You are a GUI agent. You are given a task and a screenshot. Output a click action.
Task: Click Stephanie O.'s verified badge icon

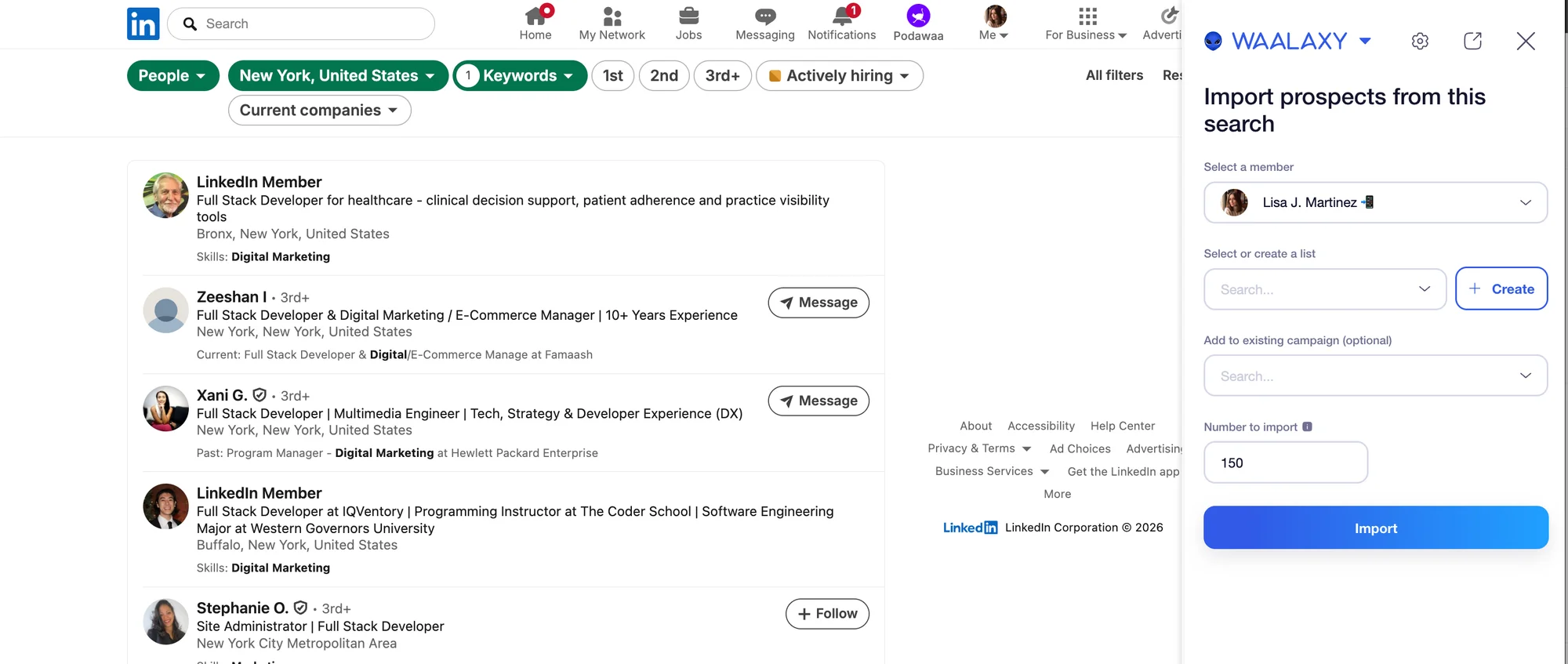300,608
